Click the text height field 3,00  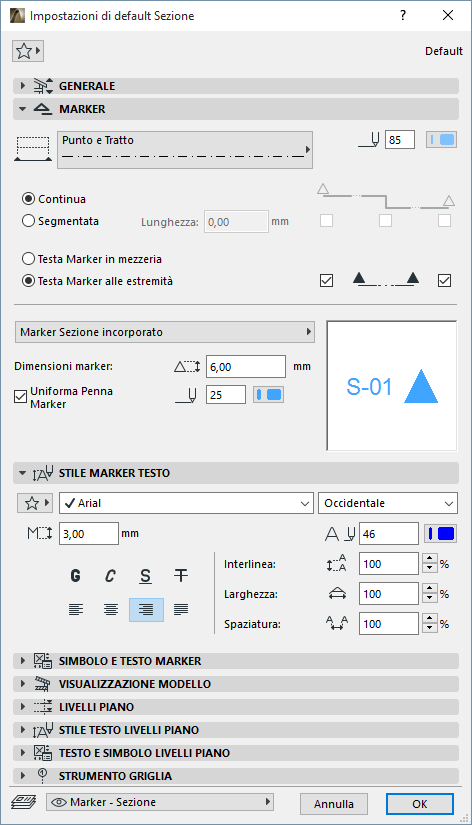click(89, 534)
